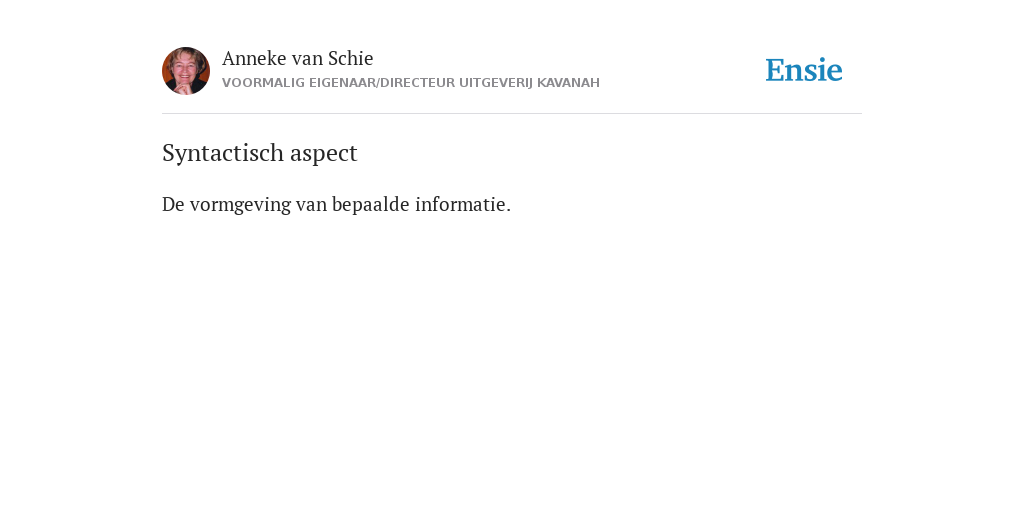Click the word 'informatie' in the definition
This screenshot has height=512, width=1024.
pyautogui.click(x=460, y=204)
